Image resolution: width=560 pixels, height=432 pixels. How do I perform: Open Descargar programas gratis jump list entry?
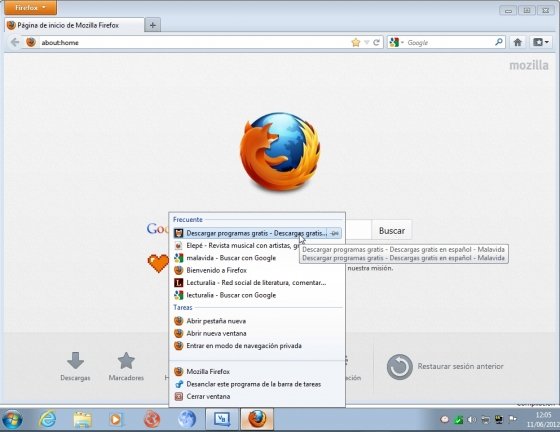click(x=250, y=233)
